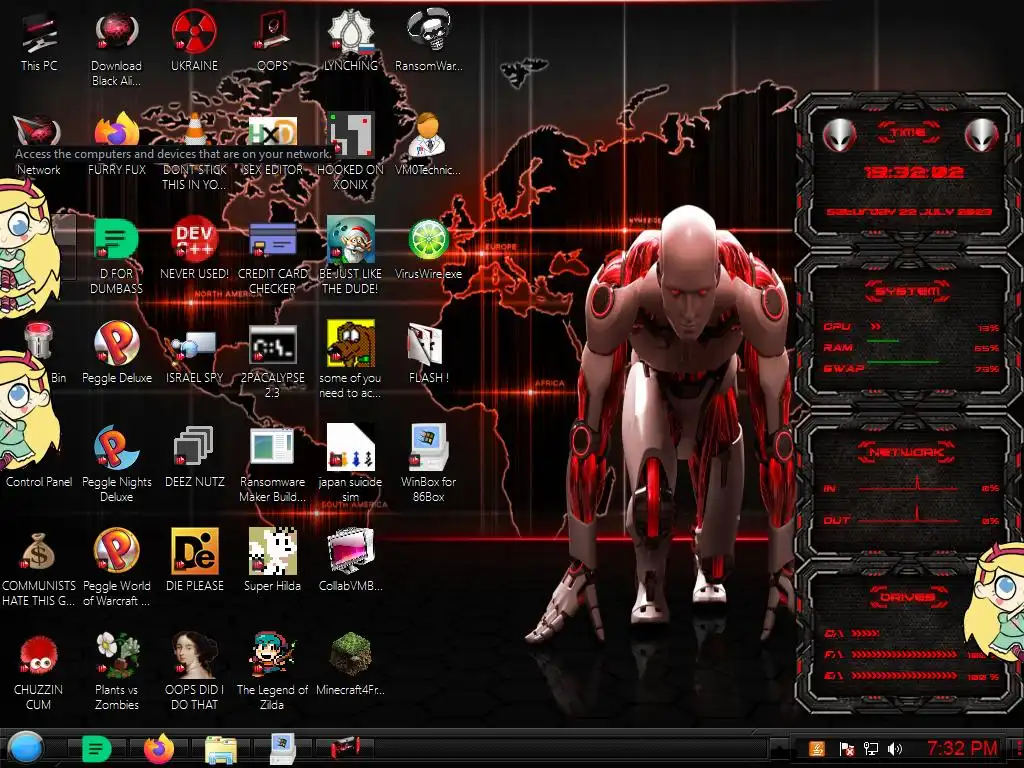
Task: Launch Firefox from the taskbar
Action: coord(159,748)
